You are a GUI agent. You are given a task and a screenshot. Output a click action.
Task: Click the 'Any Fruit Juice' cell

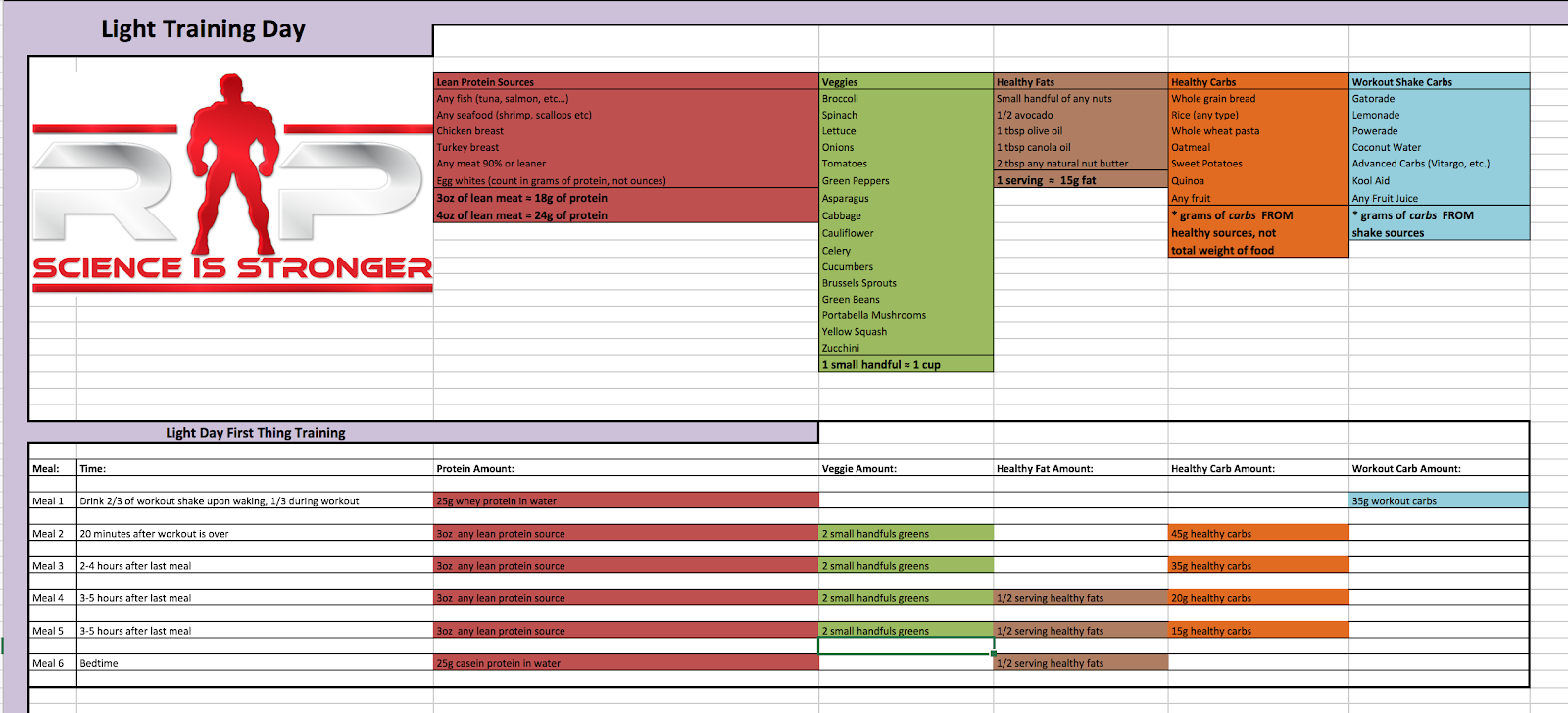(1440, 198)
